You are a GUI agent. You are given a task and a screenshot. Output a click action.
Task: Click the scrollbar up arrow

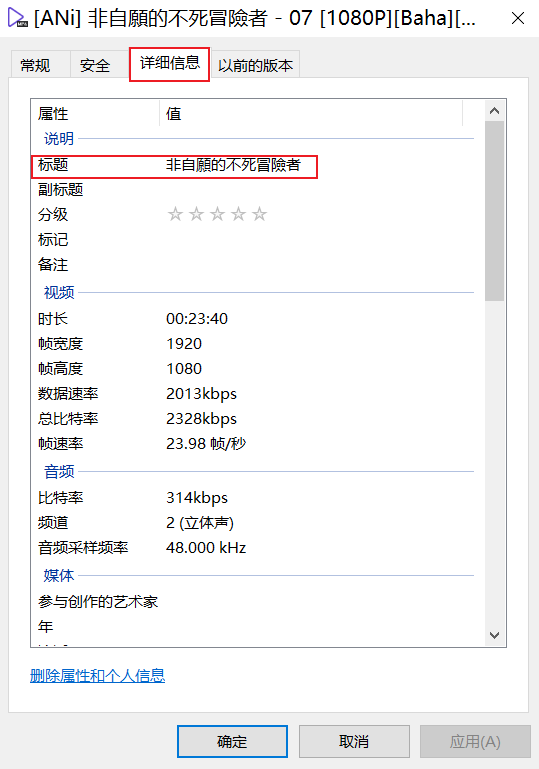pos(494,111)
